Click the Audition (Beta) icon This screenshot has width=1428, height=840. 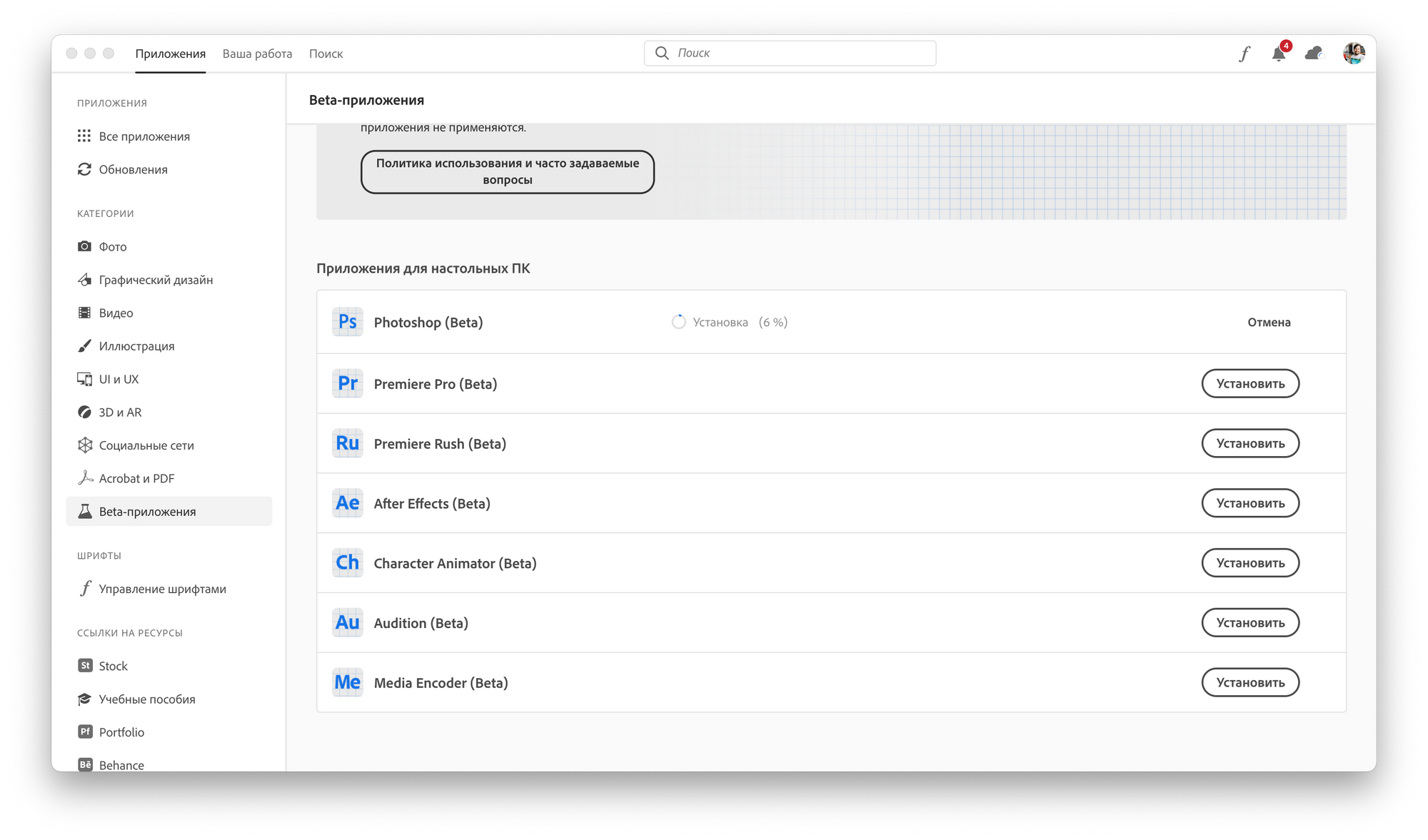(x=347, y=622)
